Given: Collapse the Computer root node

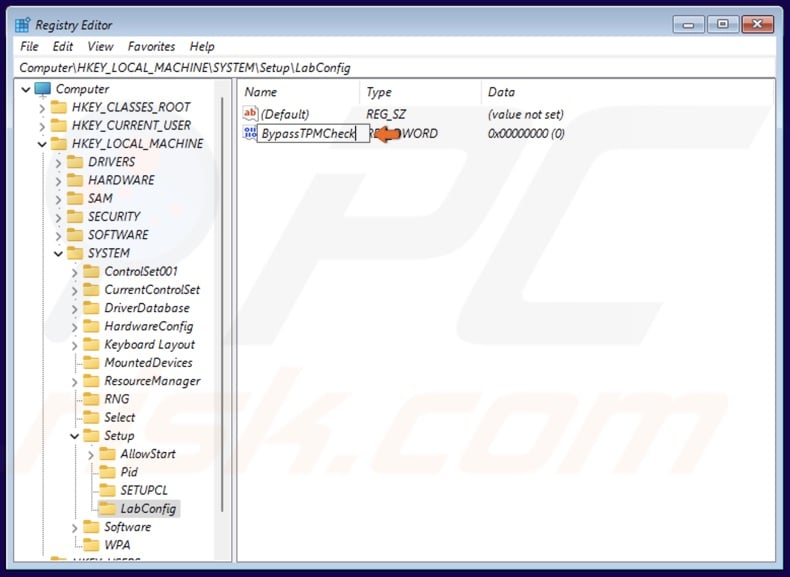Looking at the screenshot, I should pyautogui.click(x=26, y=90).
